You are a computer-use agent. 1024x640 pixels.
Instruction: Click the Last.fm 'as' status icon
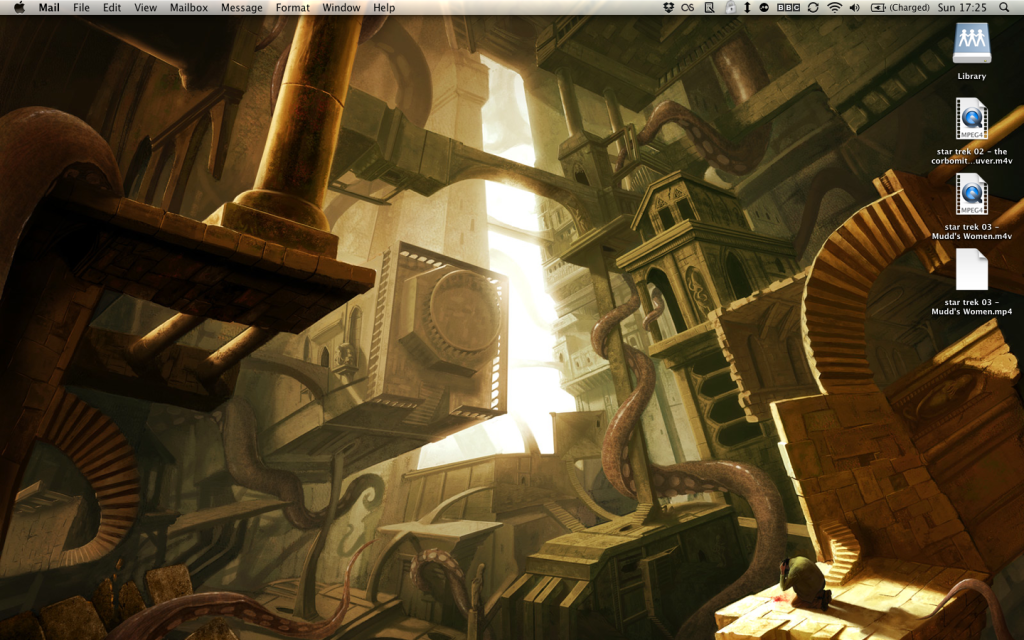coord(688,7)
